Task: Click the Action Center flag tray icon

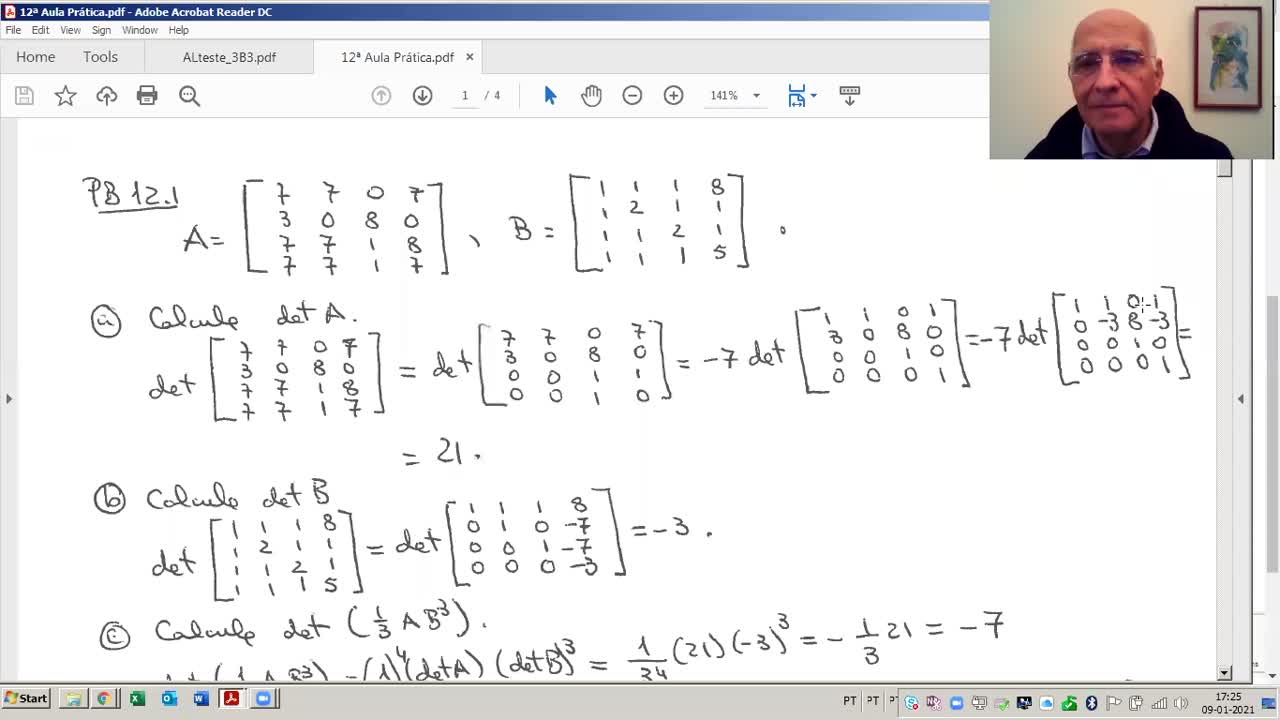Action: pyautogui.click(x=1113, y=703)
